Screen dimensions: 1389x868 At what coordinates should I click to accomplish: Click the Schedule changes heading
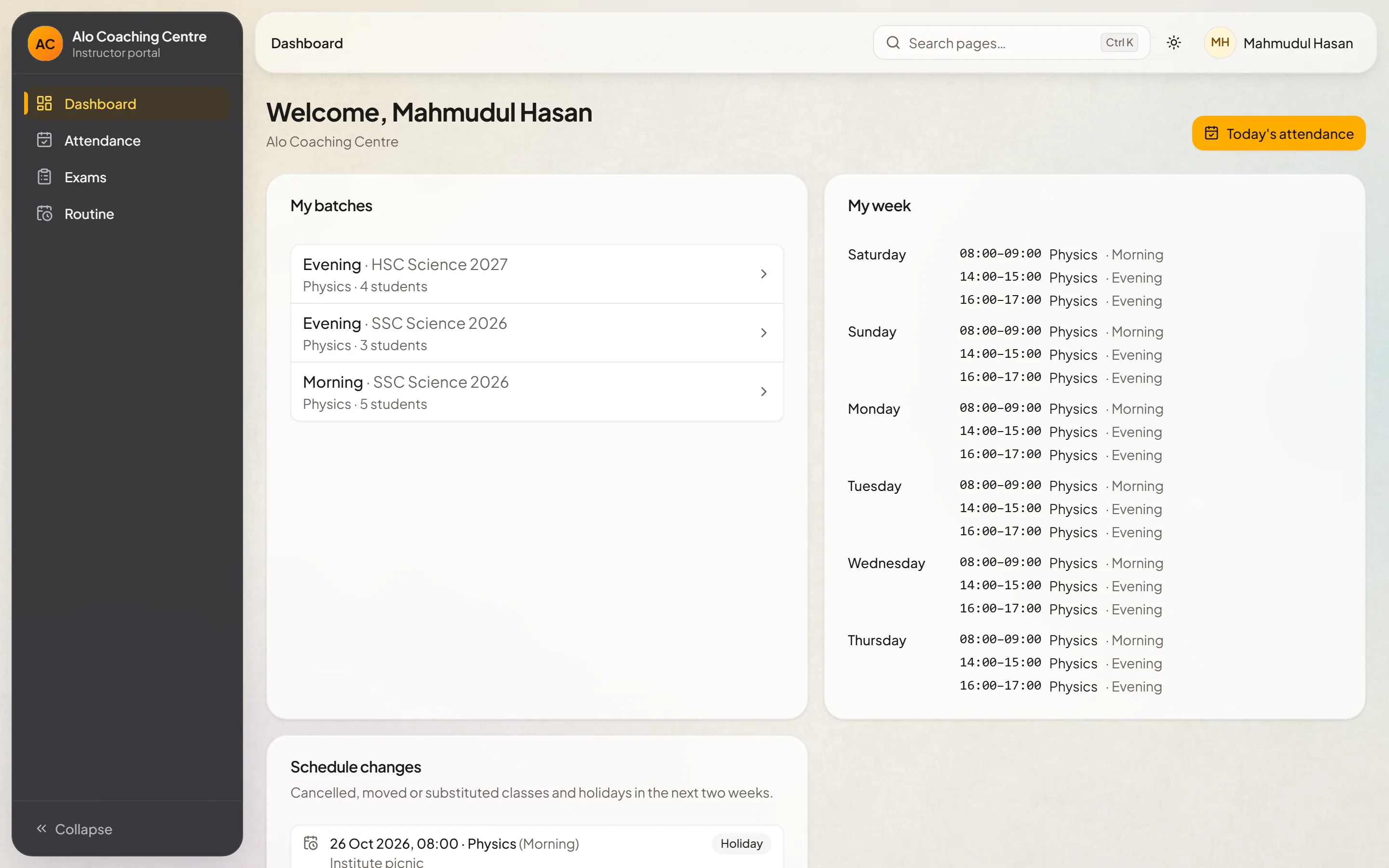click(x=355, y=767)
